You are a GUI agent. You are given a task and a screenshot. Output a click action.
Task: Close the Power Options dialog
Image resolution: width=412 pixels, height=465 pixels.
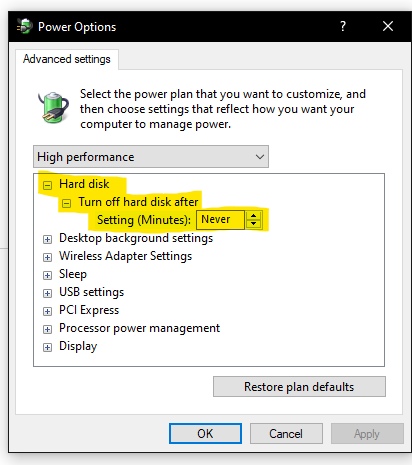point(388,26)
